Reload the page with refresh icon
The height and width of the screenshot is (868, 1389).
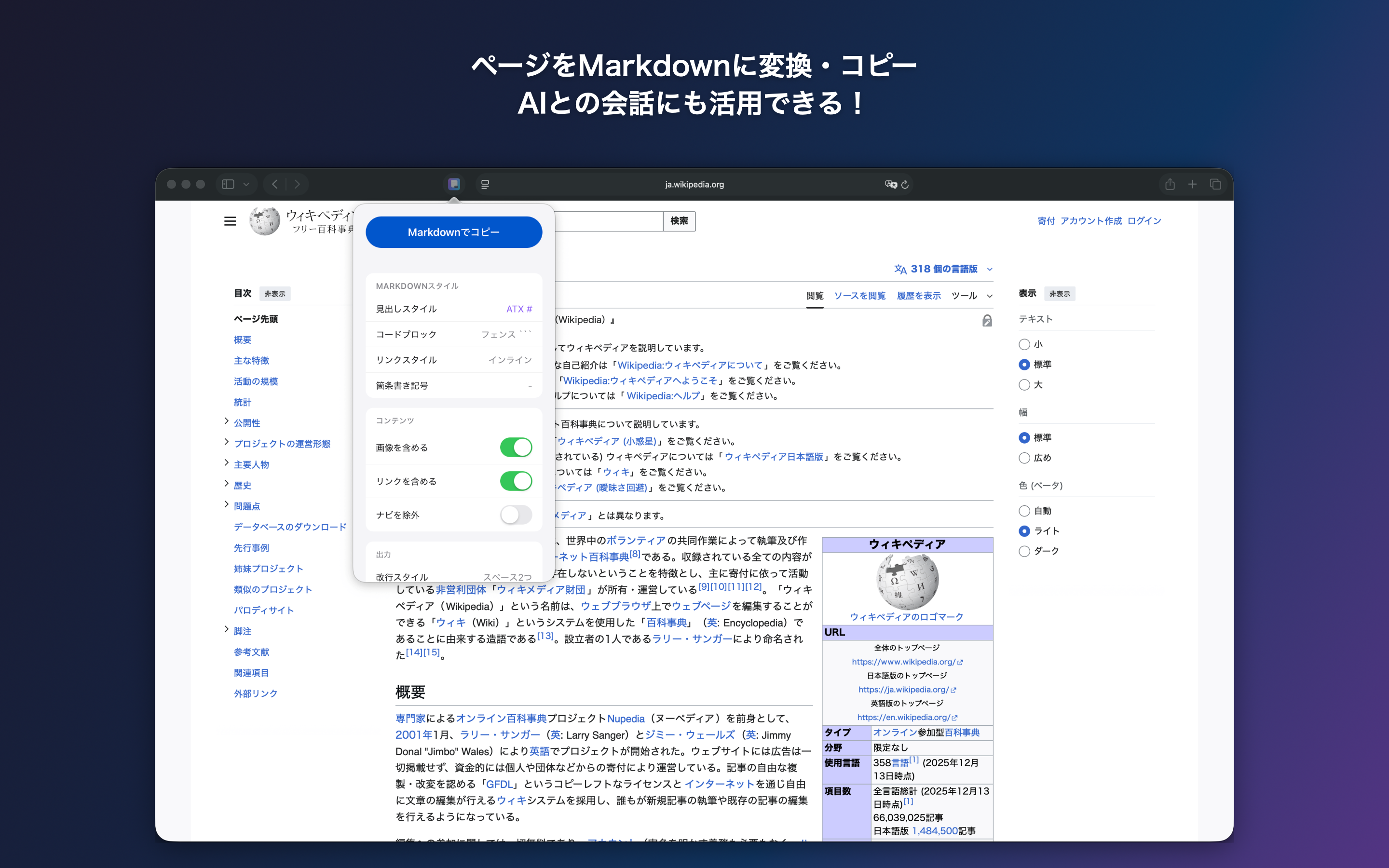905,184
